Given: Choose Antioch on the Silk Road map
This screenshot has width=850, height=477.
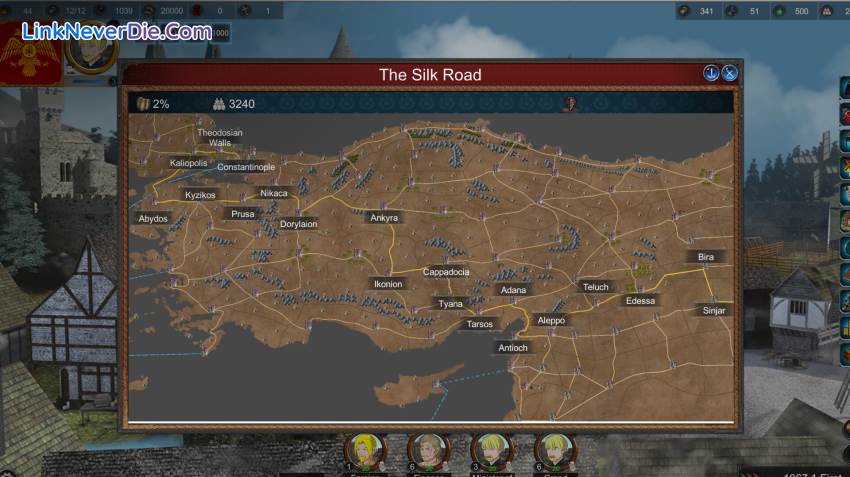Looking at the screenshot, I should (x=512, y=348).
